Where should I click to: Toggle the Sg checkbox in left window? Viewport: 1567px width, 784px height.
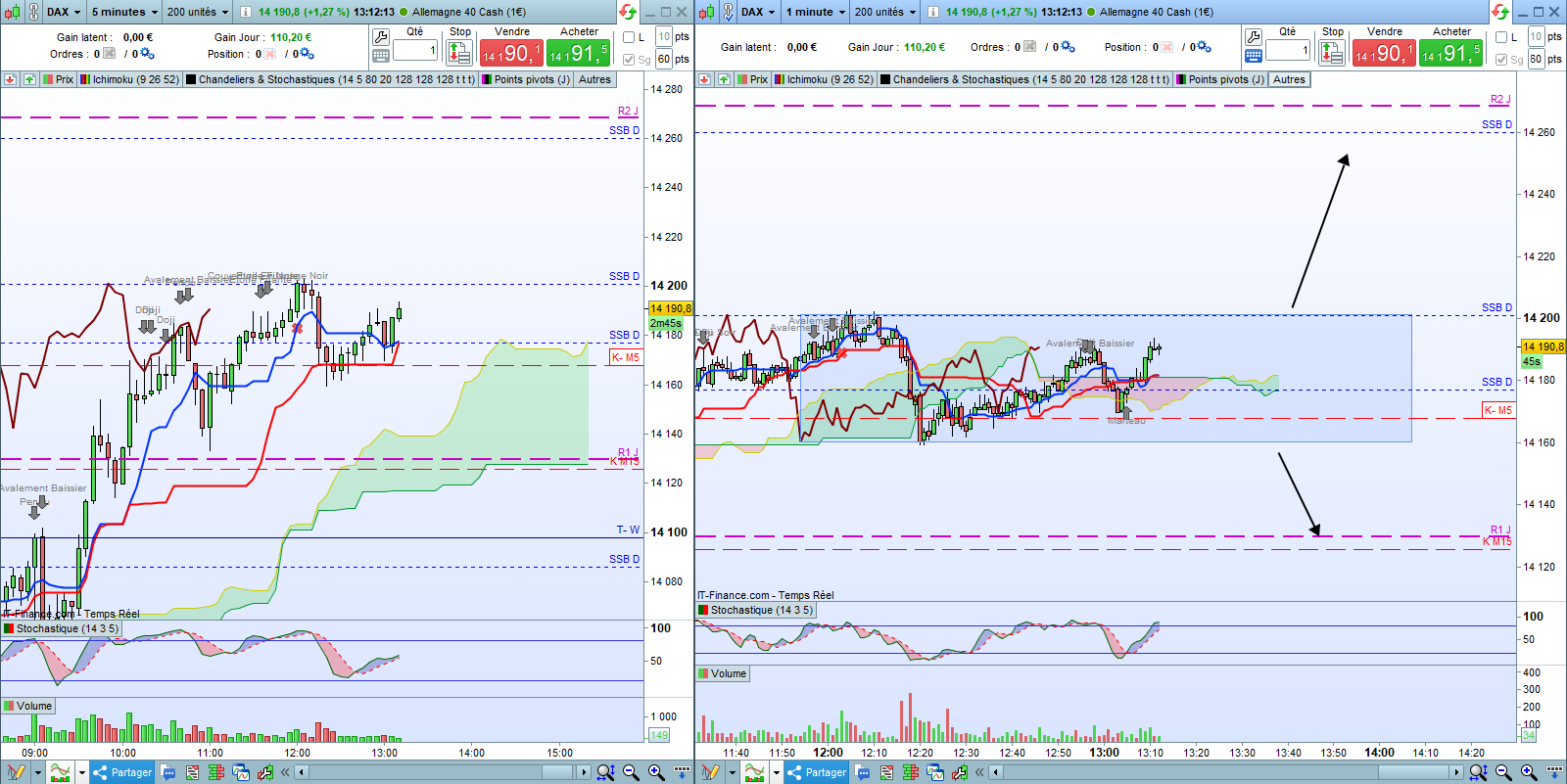(629, 60)
